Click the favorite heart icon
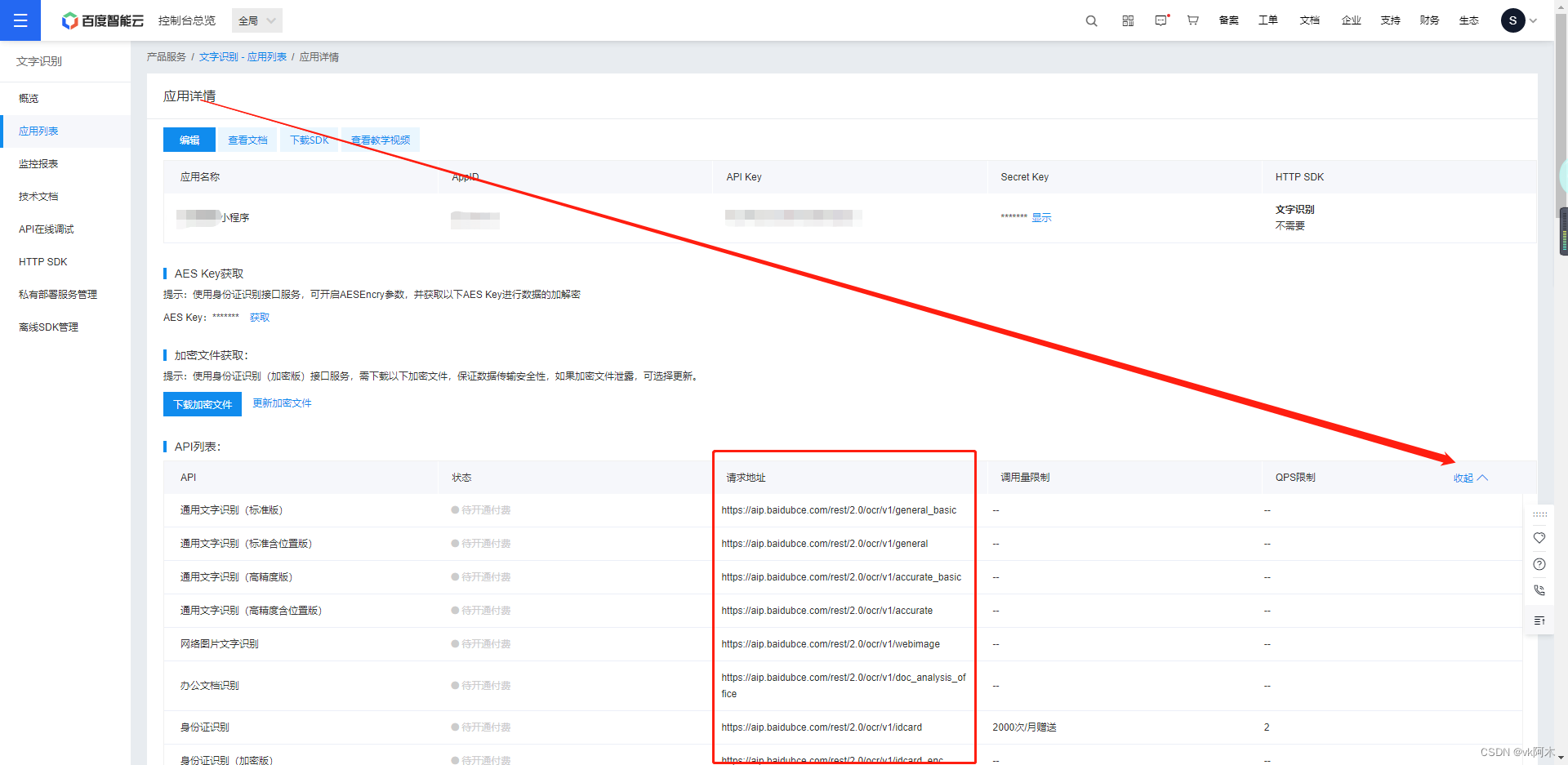The image size is (1568, 765). 1539,538
